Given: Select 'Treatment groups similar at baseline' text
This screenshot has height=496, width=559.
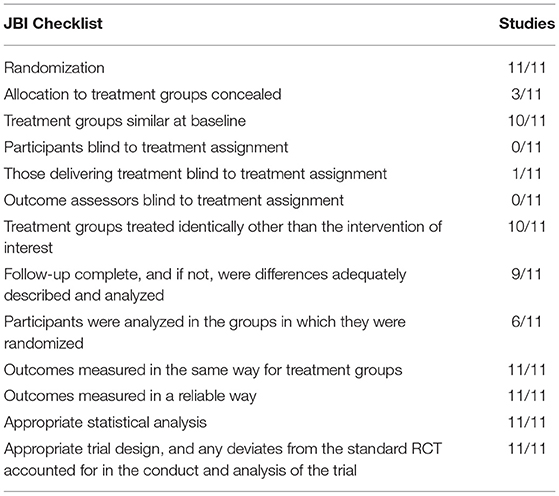Looking at the screenshot, I should click(125, 121).
